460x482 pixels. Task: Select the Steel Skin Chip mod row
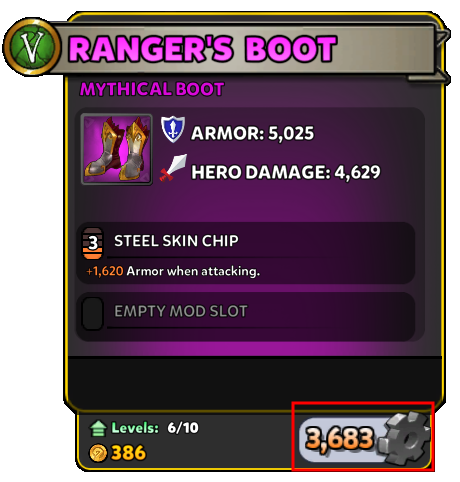pyautogui.click(x=246, y=253)
